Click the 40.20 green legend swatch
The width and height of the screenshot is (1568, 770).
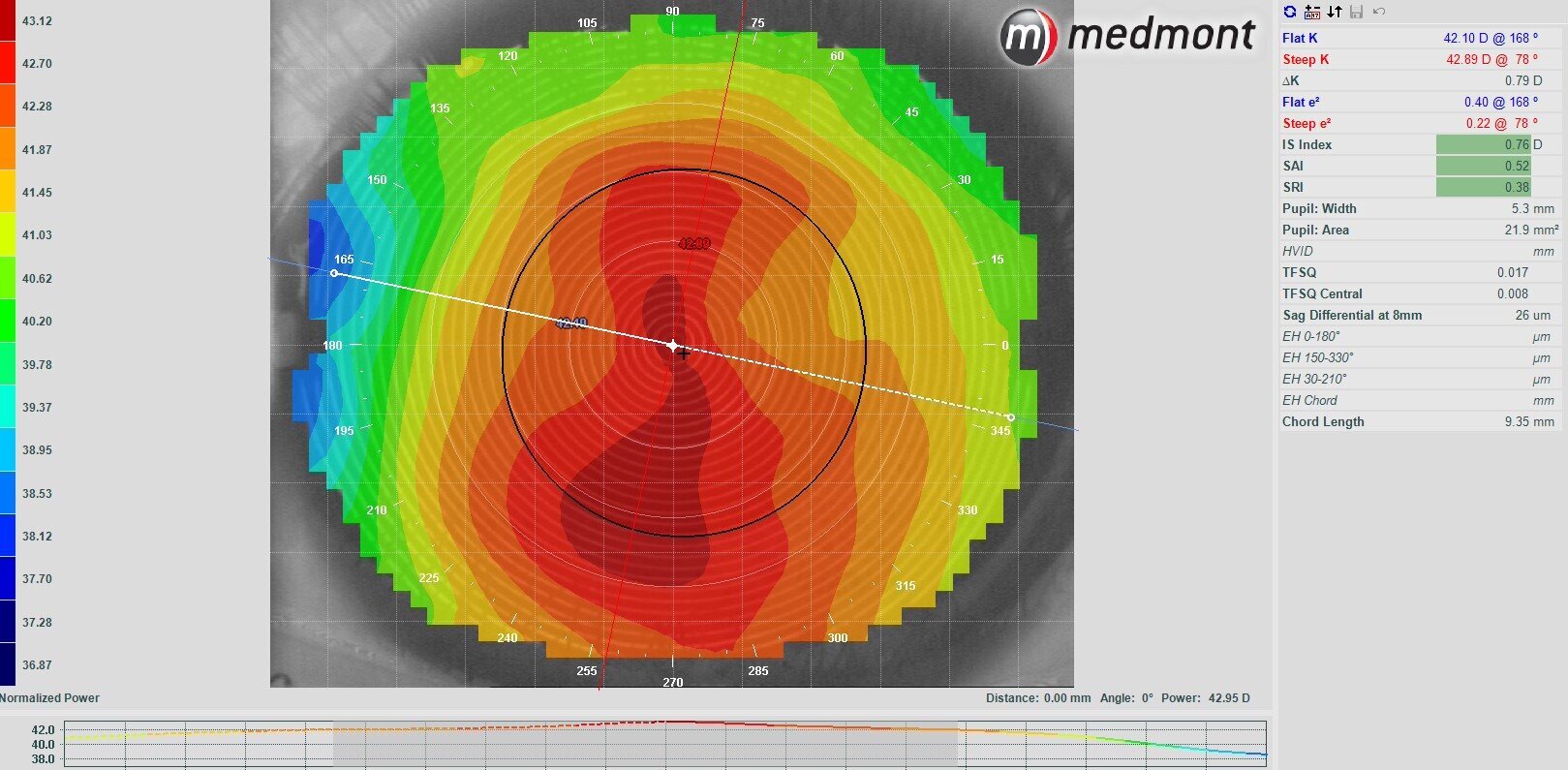(8, 321)
